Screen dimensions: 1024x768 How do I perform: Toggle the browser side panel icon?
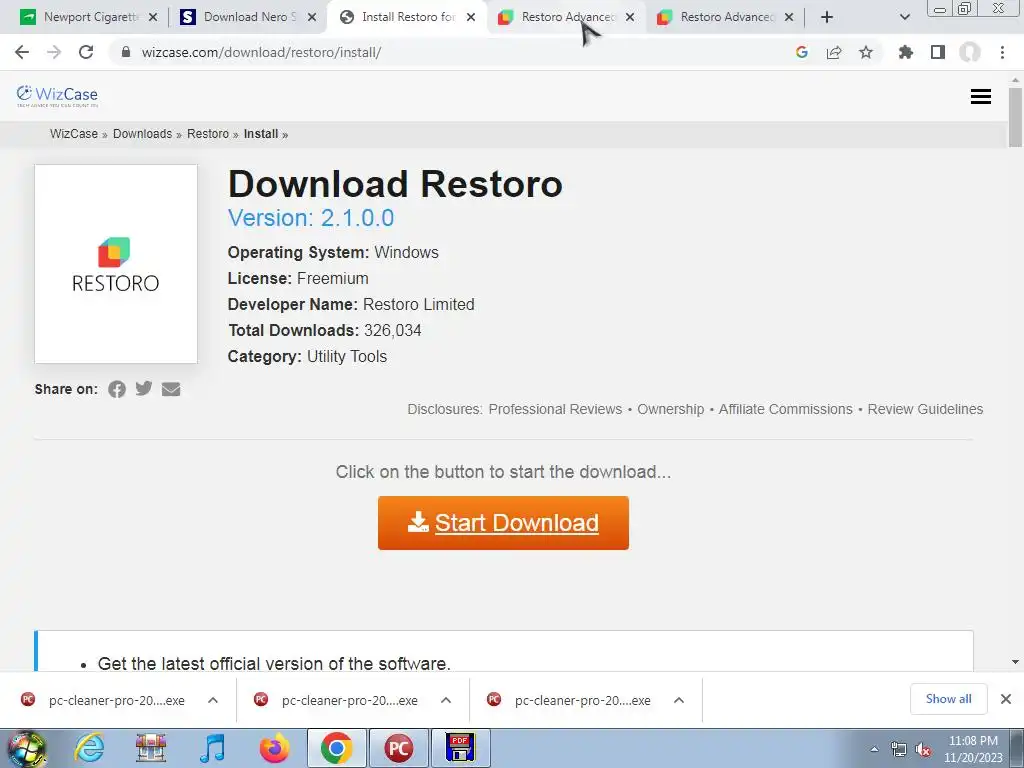938,52
